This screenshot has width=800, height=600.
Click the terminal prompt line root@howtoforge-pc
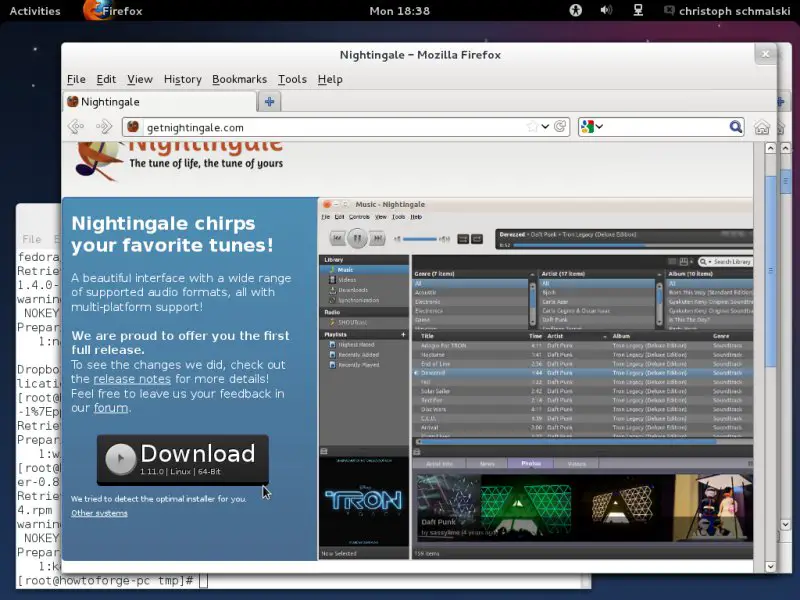click(x=106, y=580)
